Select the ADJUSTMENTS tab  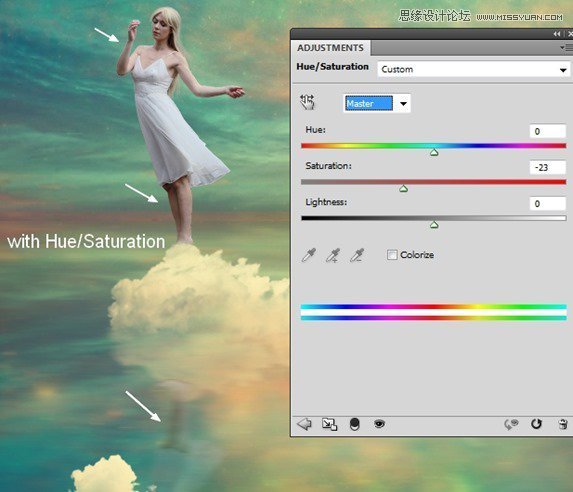click(330, 48)
